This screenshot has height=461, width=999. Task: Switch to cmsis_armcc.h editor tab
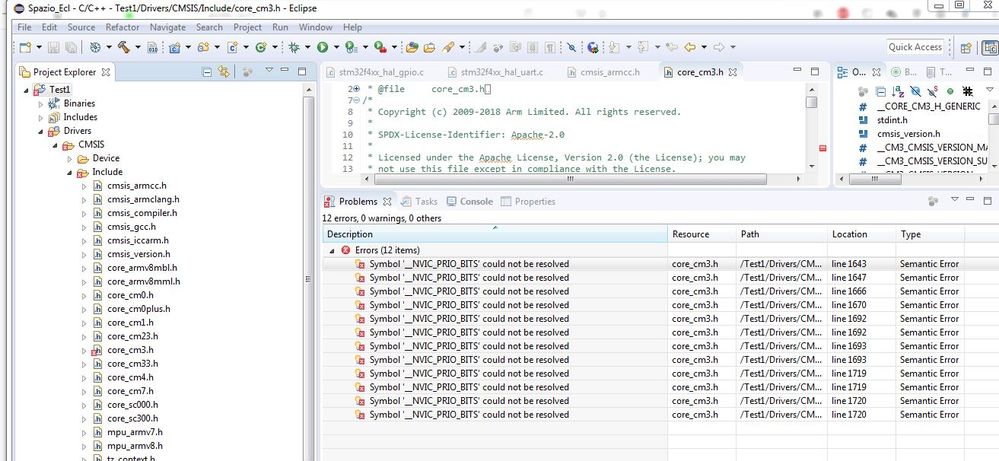point(603,72)
